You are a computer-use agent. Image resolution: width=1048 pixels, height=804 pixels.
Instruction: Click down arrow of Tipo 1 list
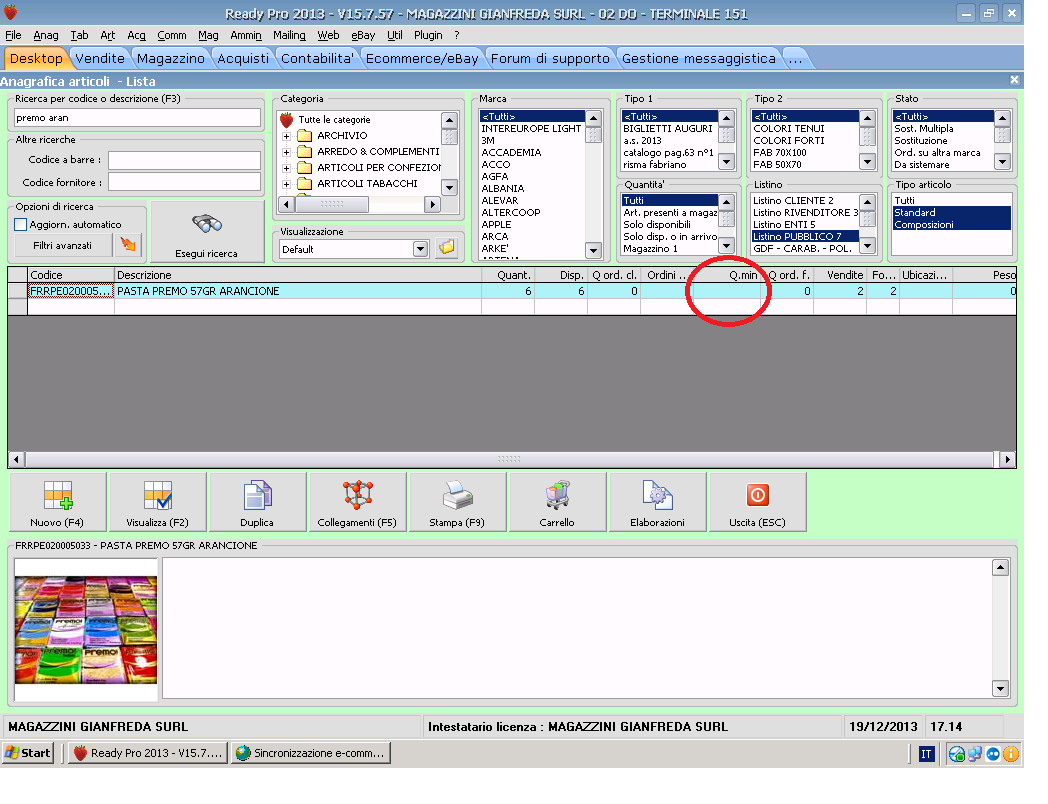(x=726, y=161)
